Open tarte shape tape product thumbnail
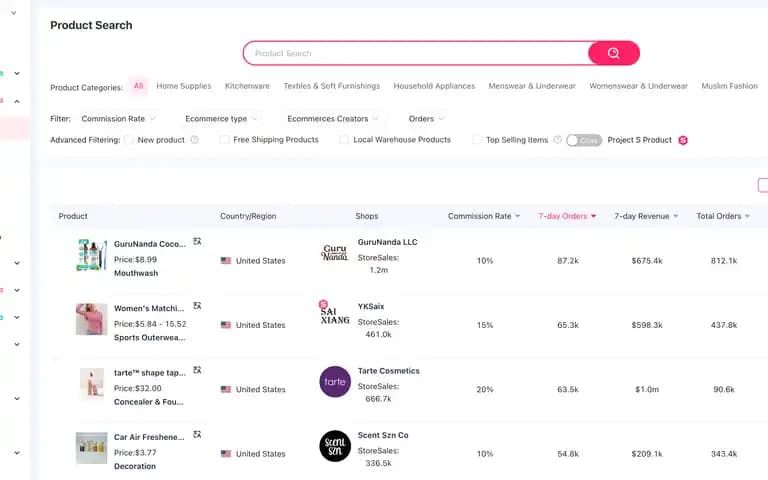The width and height of the screenshot is (768, 480). 92,384
